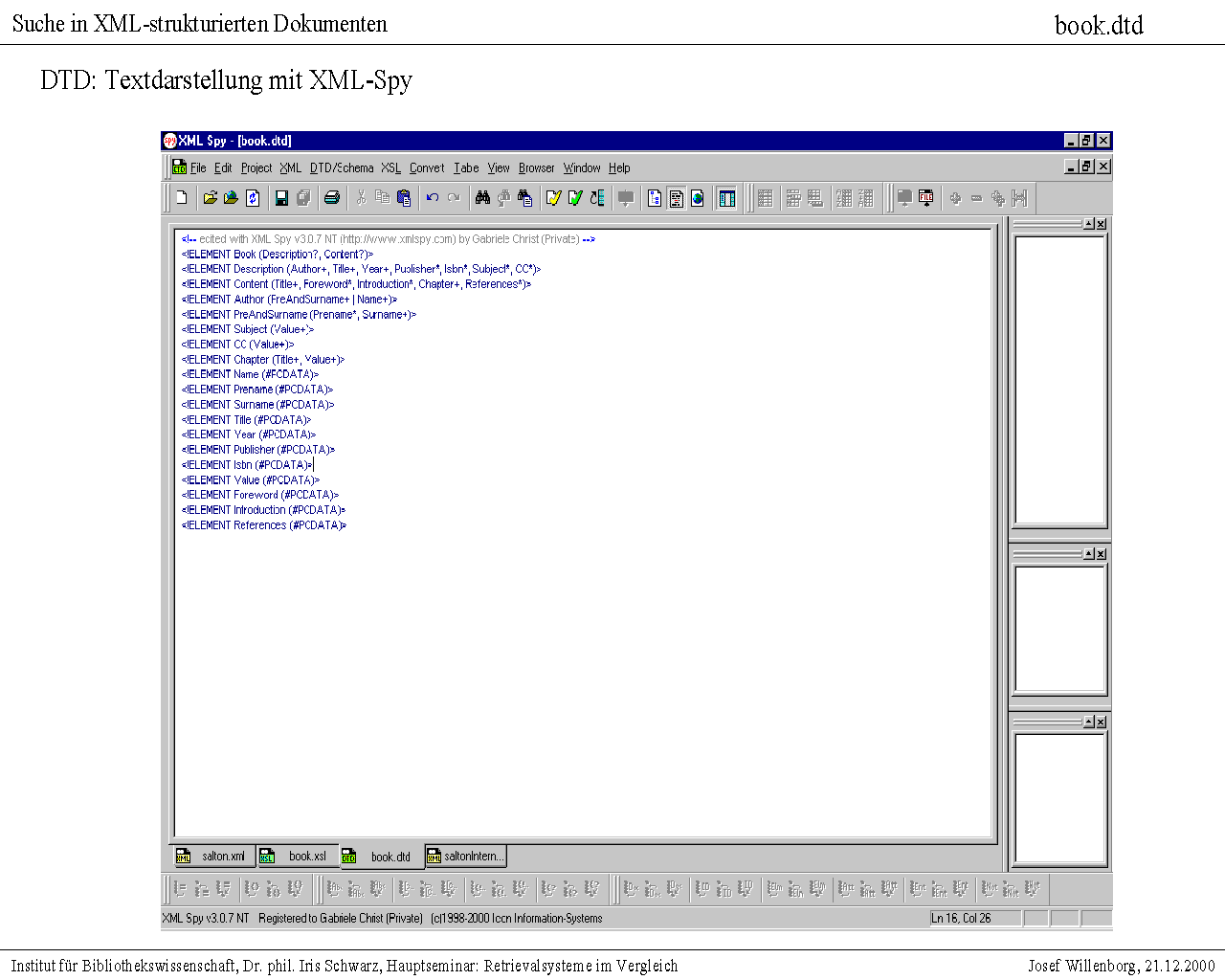Open the XSL menu
Image resolution: width=1225 pixels, height=980 pixels.
(390, 167)
